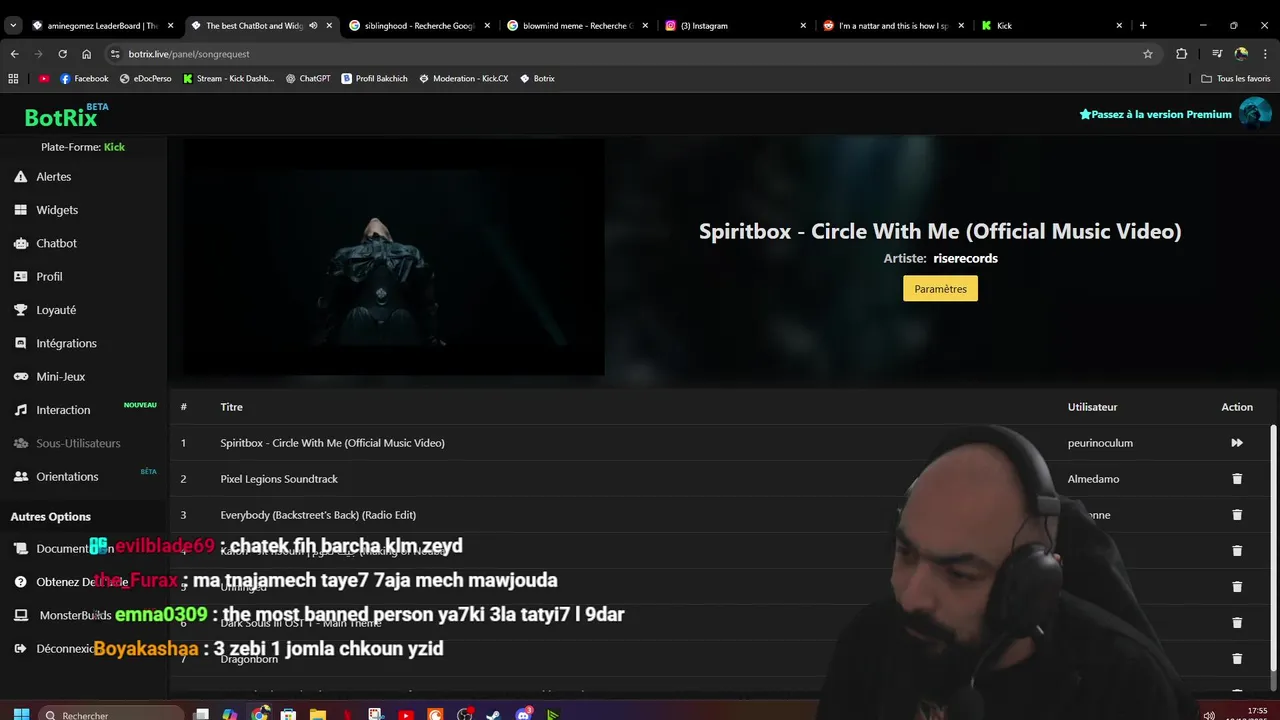Click the Documentation book icon
This screenshot has width=1280, height=720.
coord(20,548)
